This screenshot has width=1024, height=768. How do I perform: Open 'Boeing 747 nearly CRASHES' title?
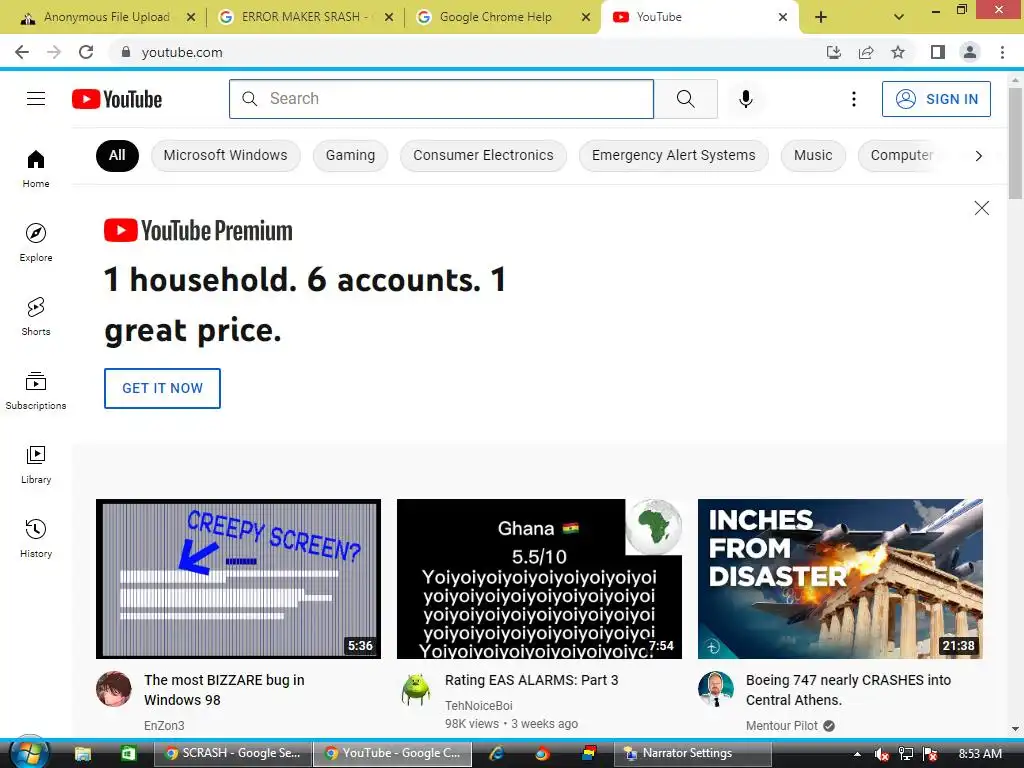click(x=848, y=690)
